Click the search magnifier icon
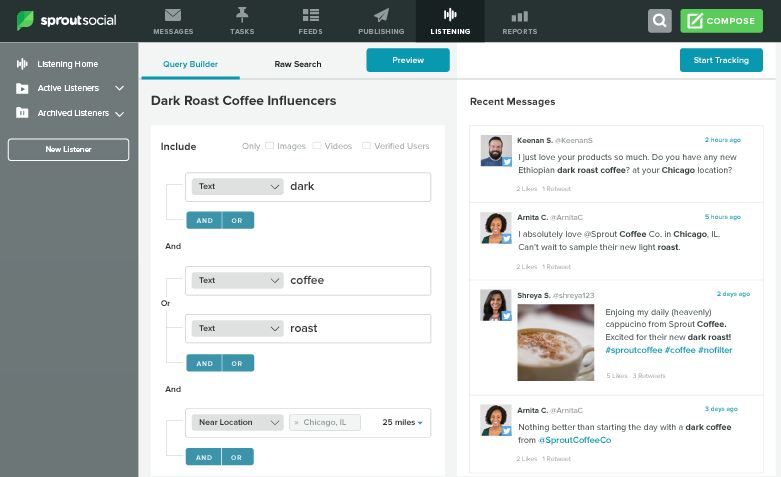 pos(659,21)
